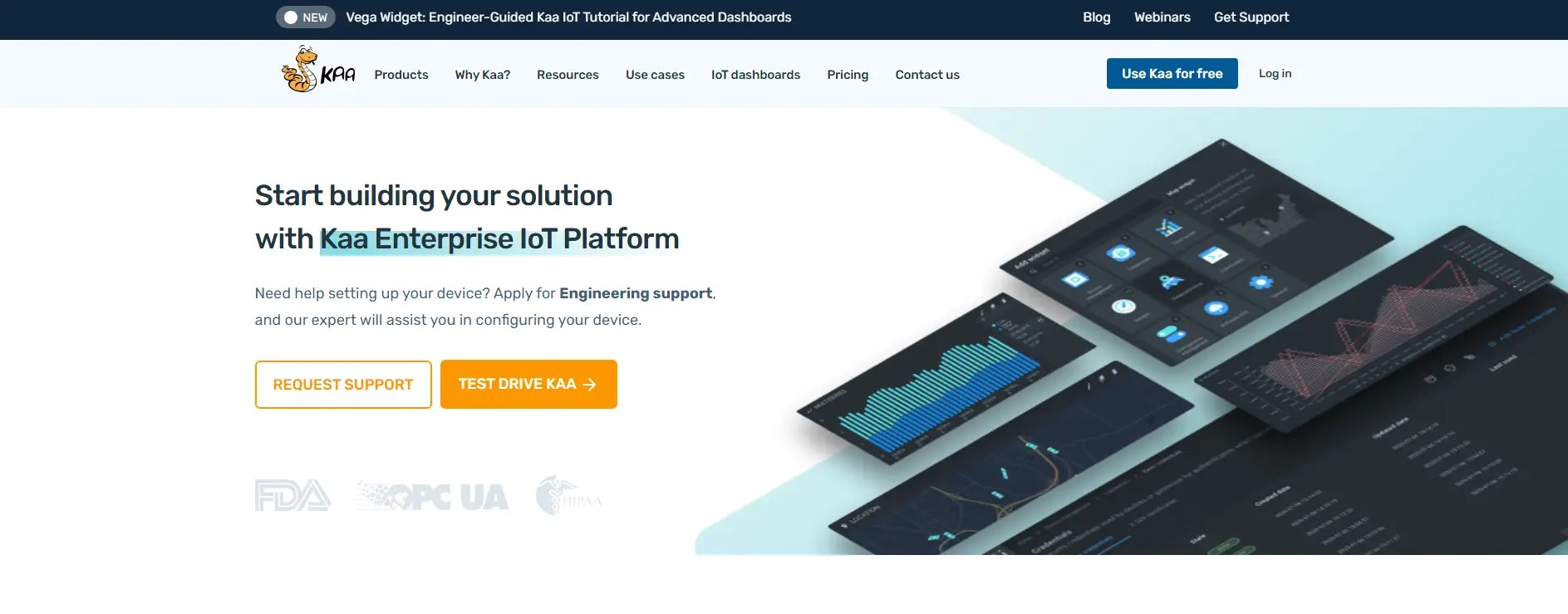Image resolution: width=1568 pixels, height=614 pixels.
Task: Click the FDA compliance logo
Action: 292,496
